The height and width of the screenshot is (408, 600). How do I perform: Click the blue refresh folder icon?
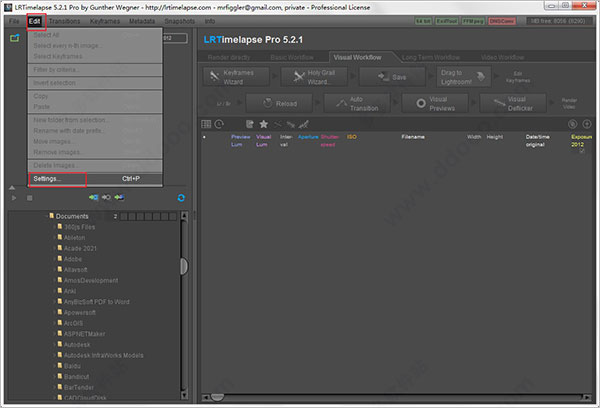[x=181, y=197]
